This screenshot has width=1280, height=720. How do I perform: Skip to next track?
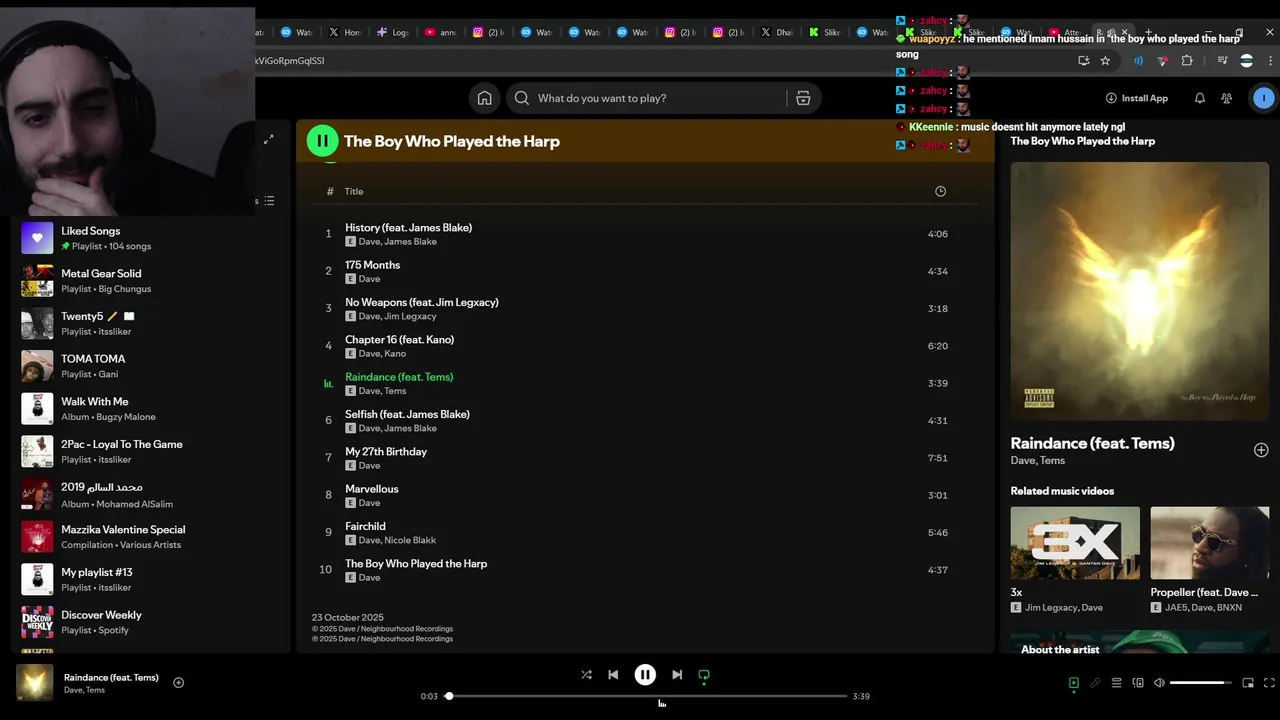(x=677, y=675)
